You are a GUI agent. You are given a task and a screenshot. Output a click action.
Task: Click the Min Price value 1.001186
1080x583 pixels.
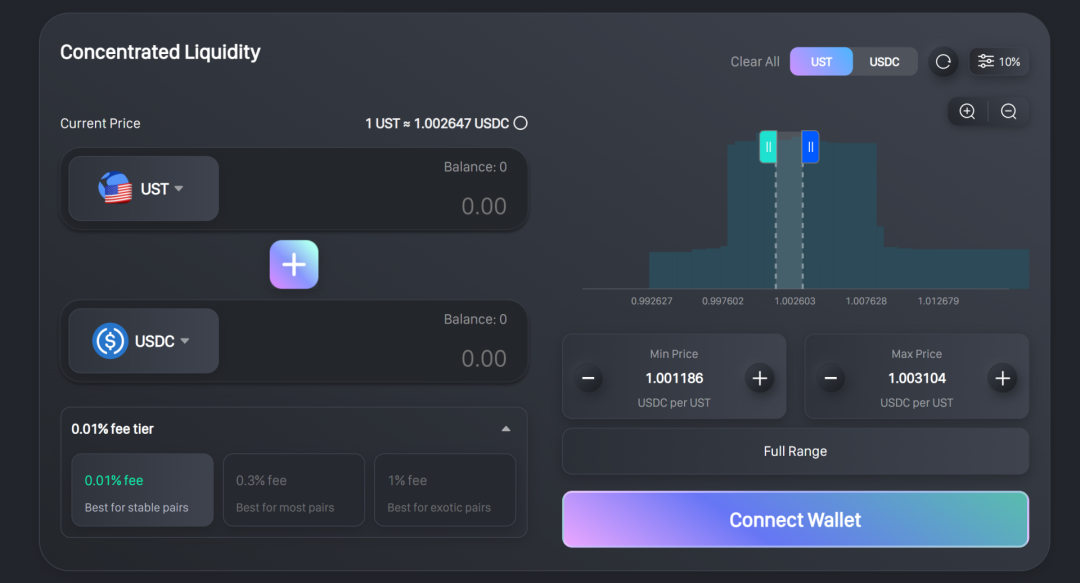click(674, 378)
